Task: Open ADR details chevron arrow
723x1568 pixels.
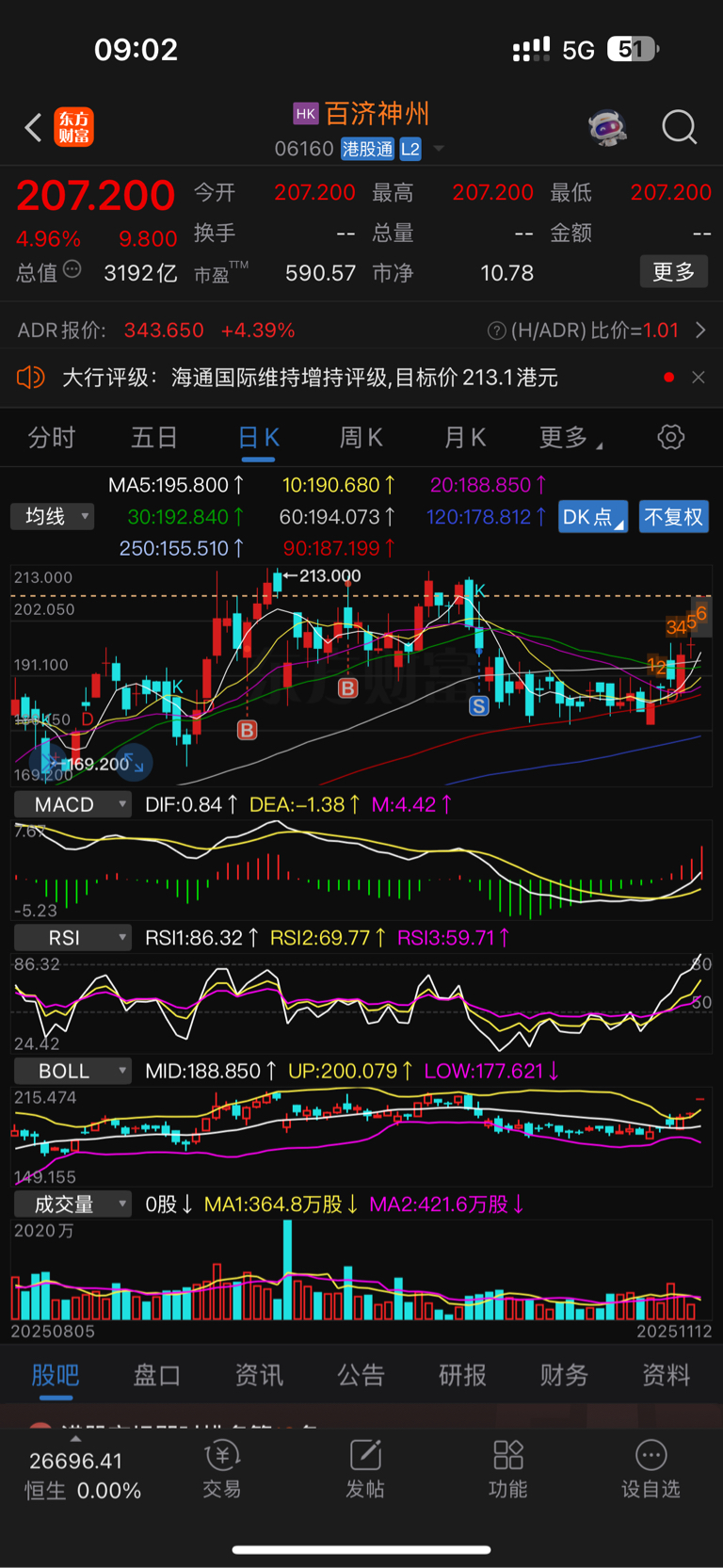Action: (700, 331)
